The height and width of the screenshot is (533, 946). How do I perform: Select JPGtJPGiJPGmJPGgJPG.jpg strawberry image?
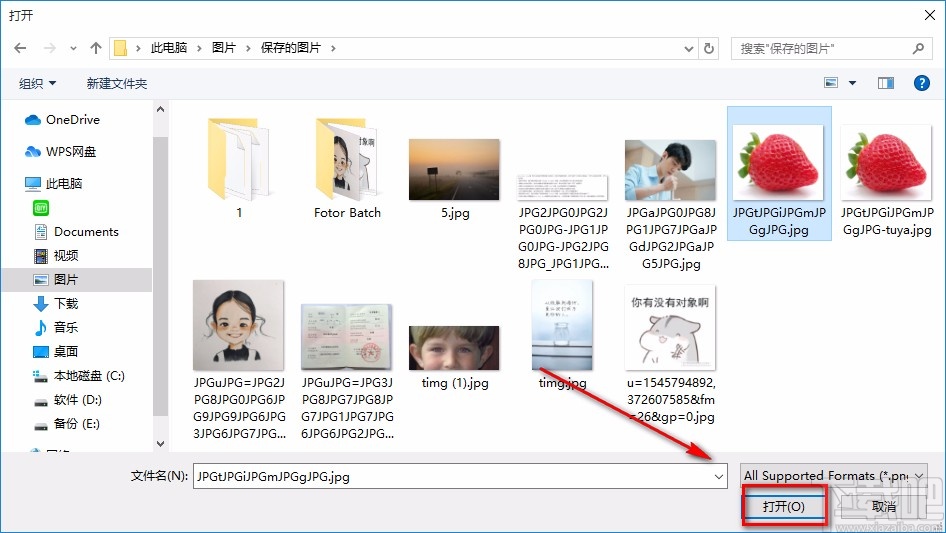[x=779, y=174]
